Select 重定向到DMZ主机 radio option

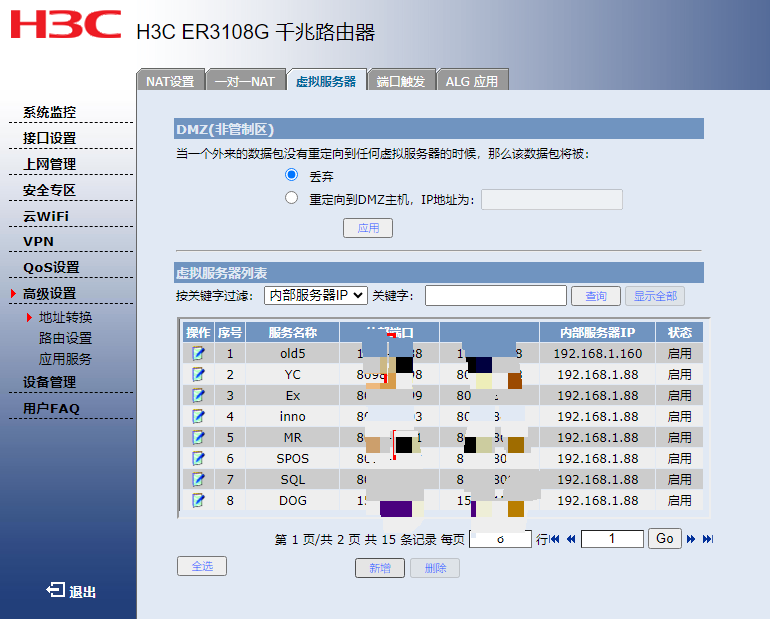[292, 198]
